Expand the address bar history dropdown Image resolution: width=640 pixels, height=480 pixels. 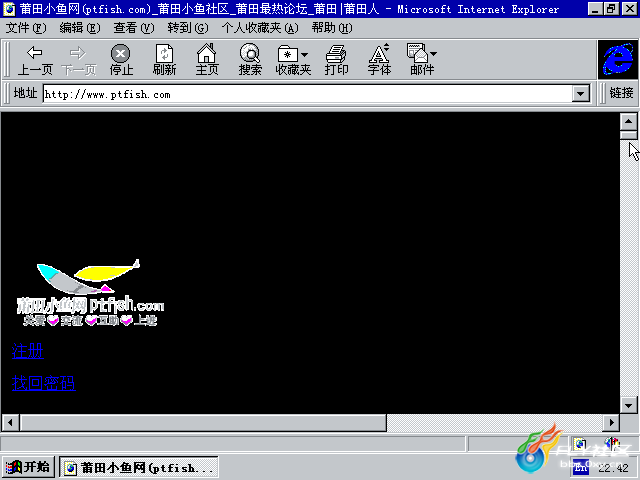tap(580, 94)
